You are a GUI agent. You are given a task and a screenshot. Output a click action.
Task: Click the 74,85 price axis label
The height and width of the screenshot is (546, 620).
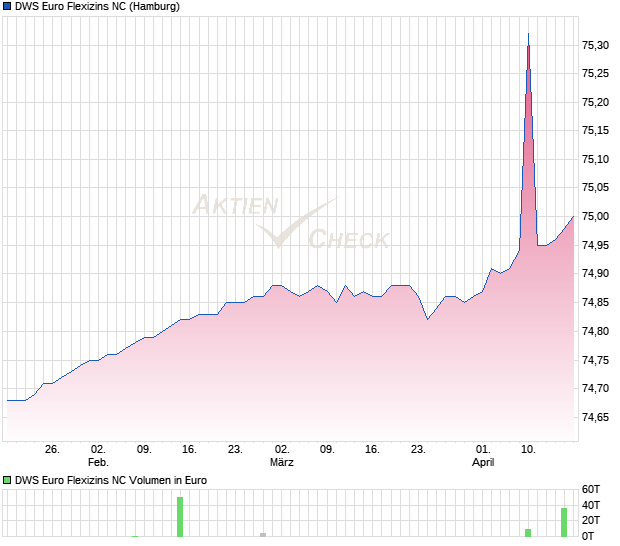click(595, 302)
